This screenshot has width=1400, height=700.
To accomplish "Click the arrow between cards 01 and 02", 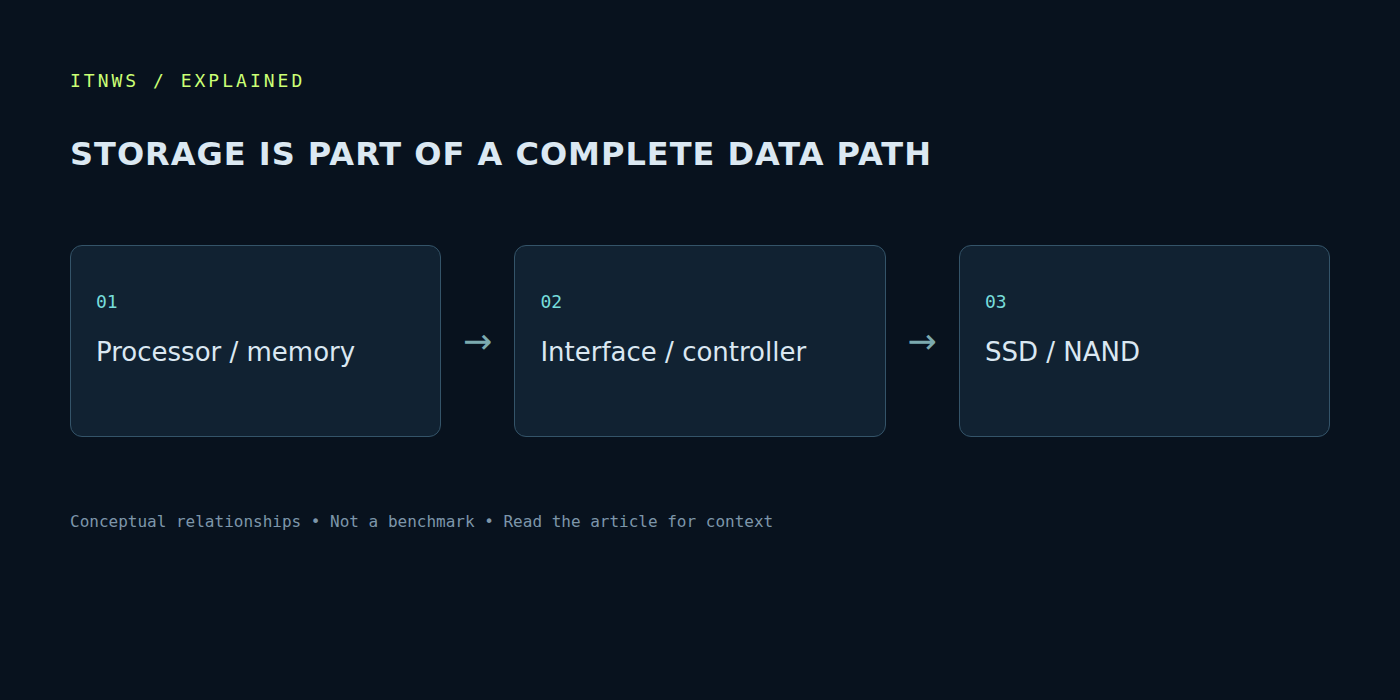I will (478, 342).
